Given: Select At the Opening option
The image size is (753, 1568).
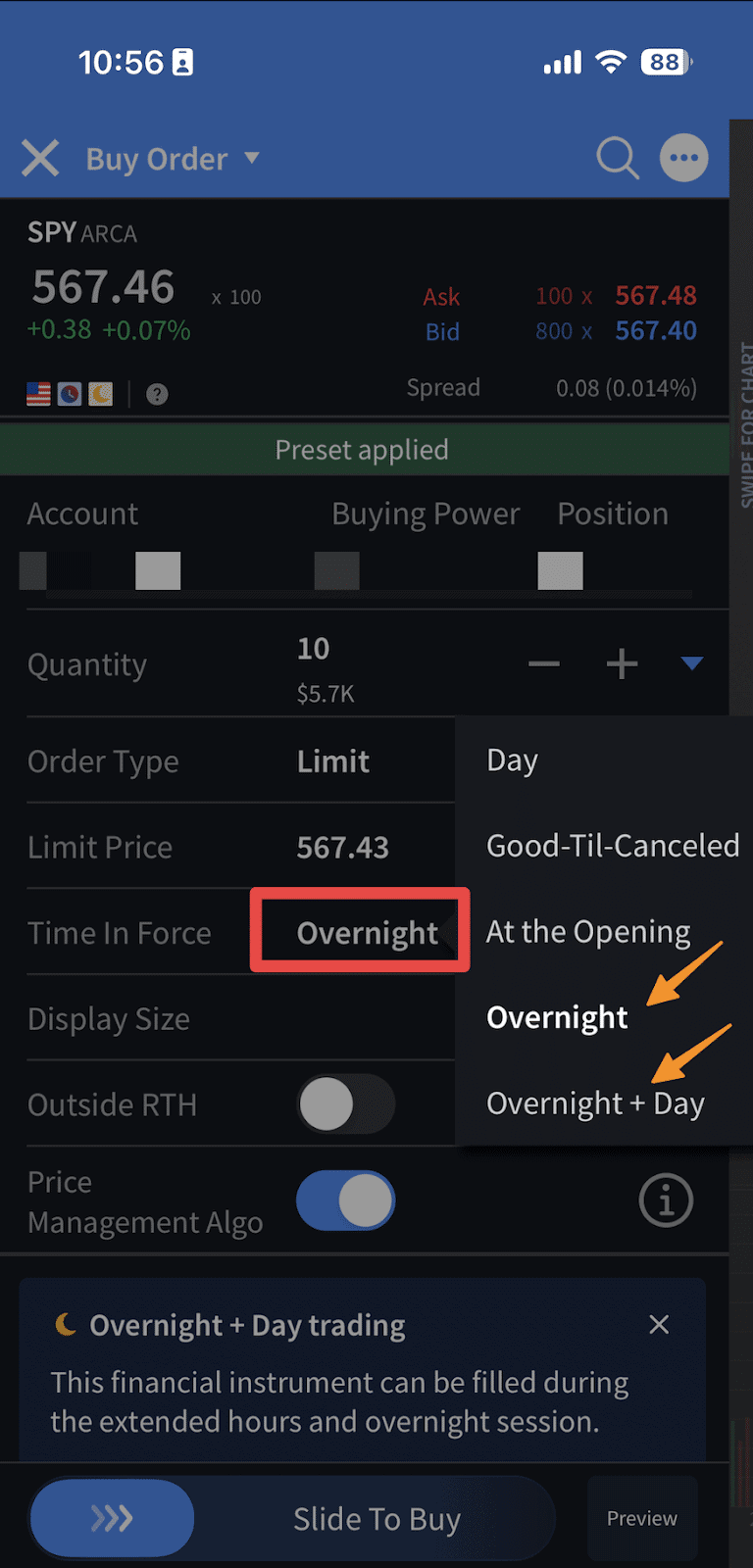Looking at the screenshot, I should click(x=587, y=932).
